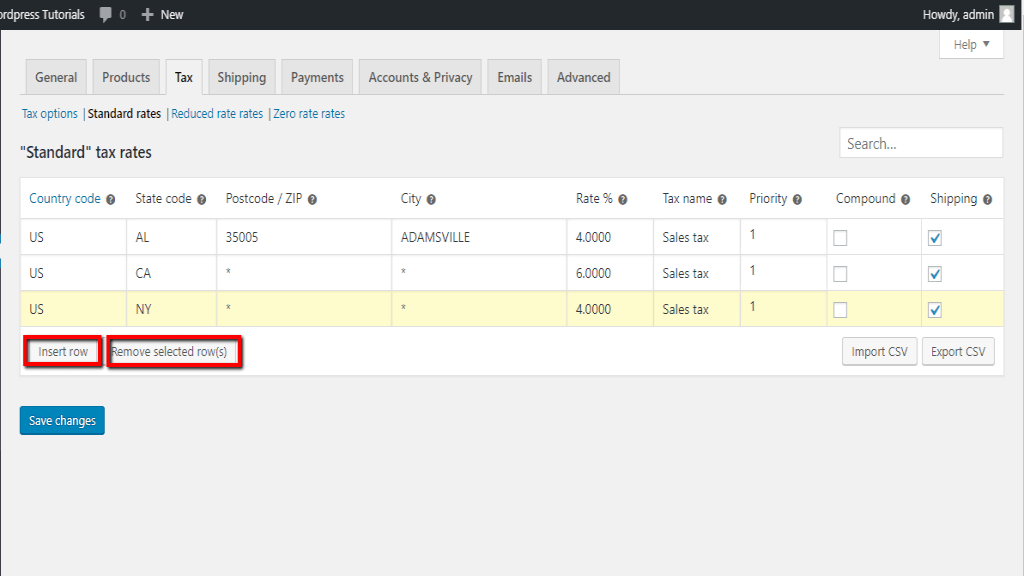
Task: Click help icon next to Country code
Action: (111, 200)
